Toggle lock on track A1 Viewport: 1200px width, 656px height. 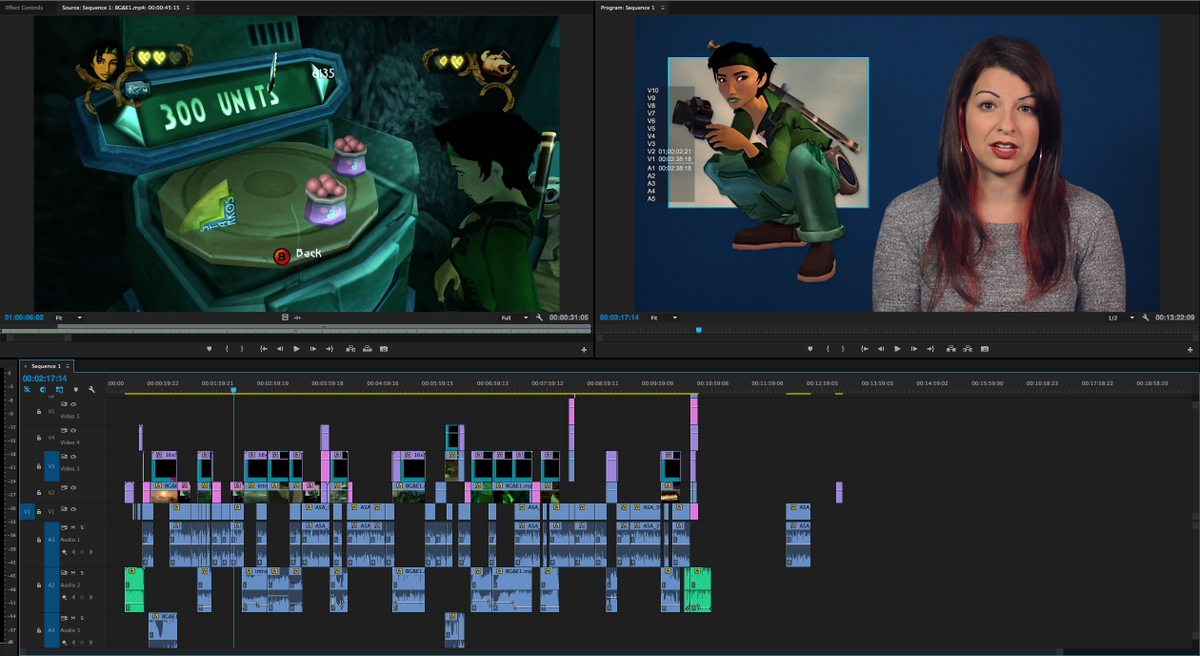38,539
